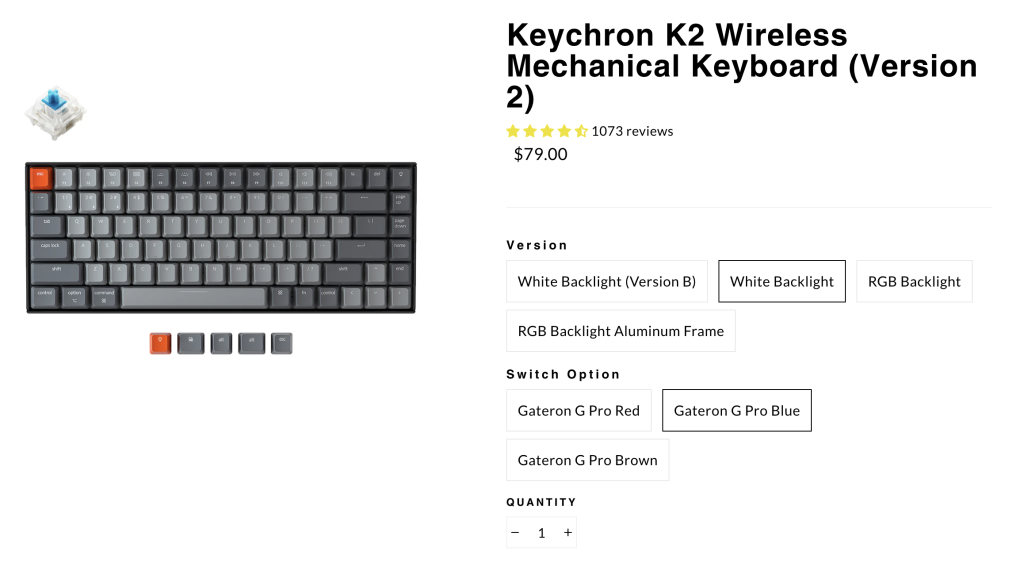Increase quantity with the plus button
Screen dimensions: 1024x566
click(x=568, y=533)
